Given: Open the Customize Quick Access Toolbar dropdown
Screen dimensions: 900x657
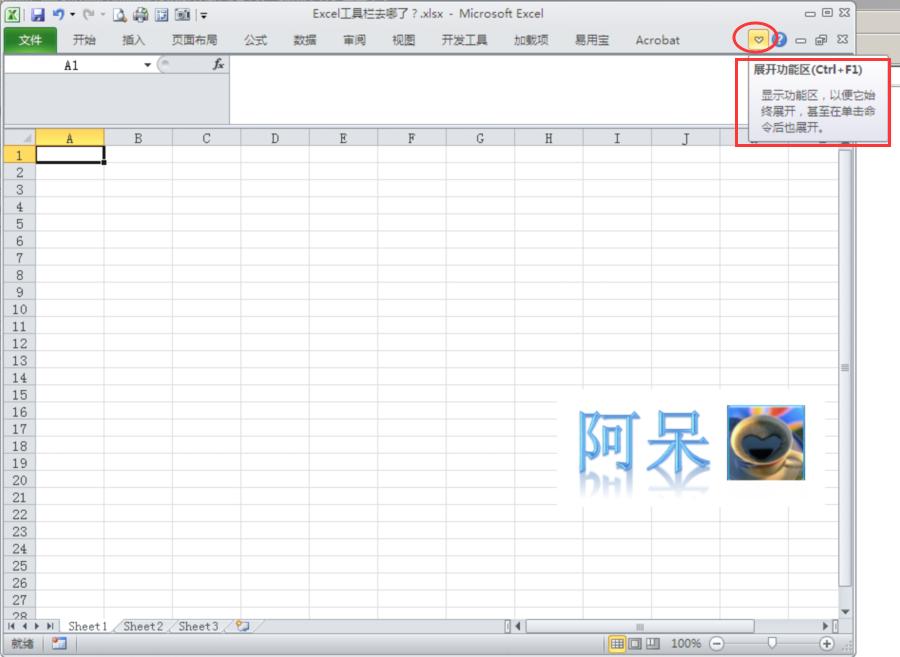Looking at the screenshot, I should [204, 14].
